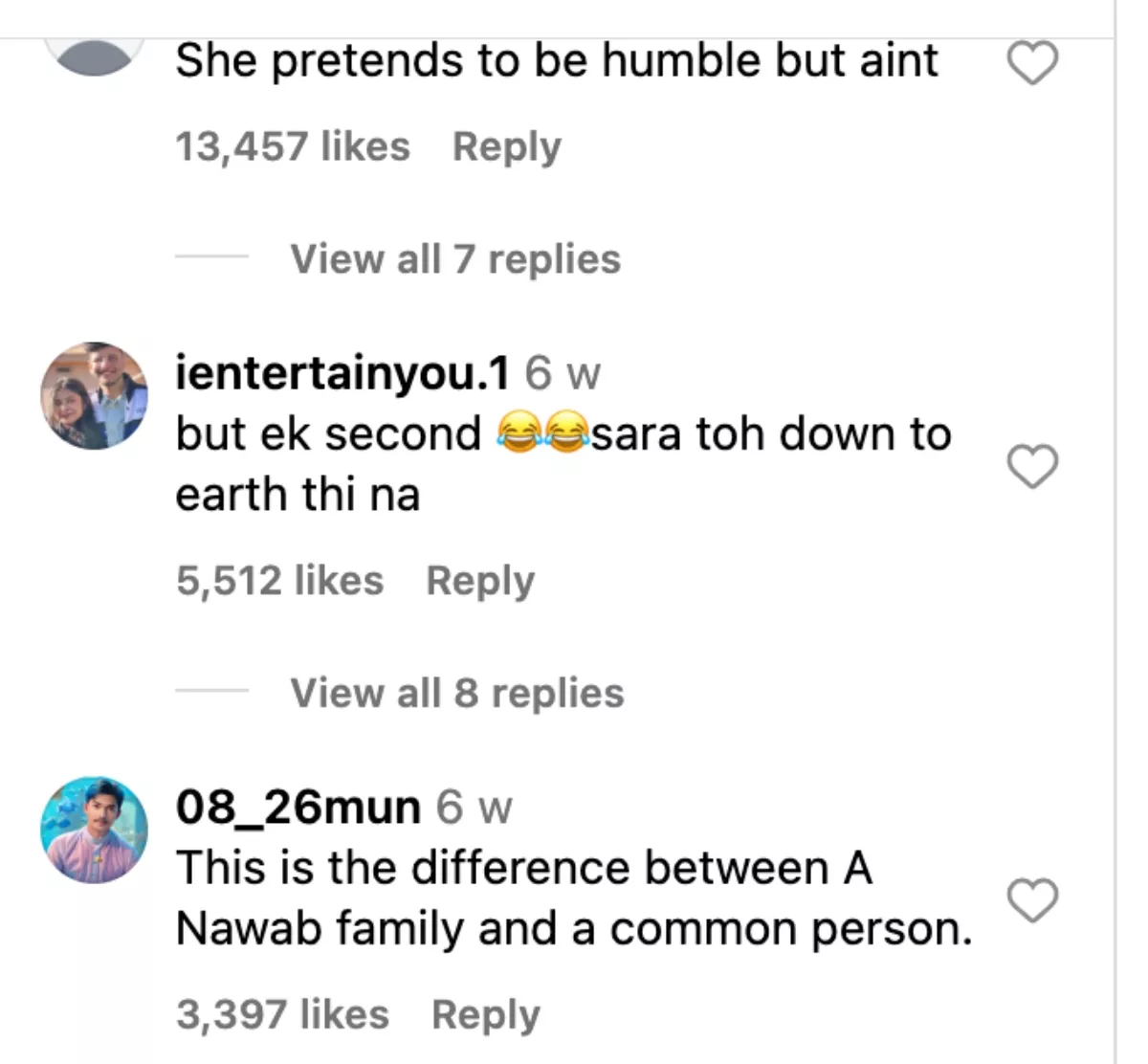Expand 'View all 7 replies'

455,259
